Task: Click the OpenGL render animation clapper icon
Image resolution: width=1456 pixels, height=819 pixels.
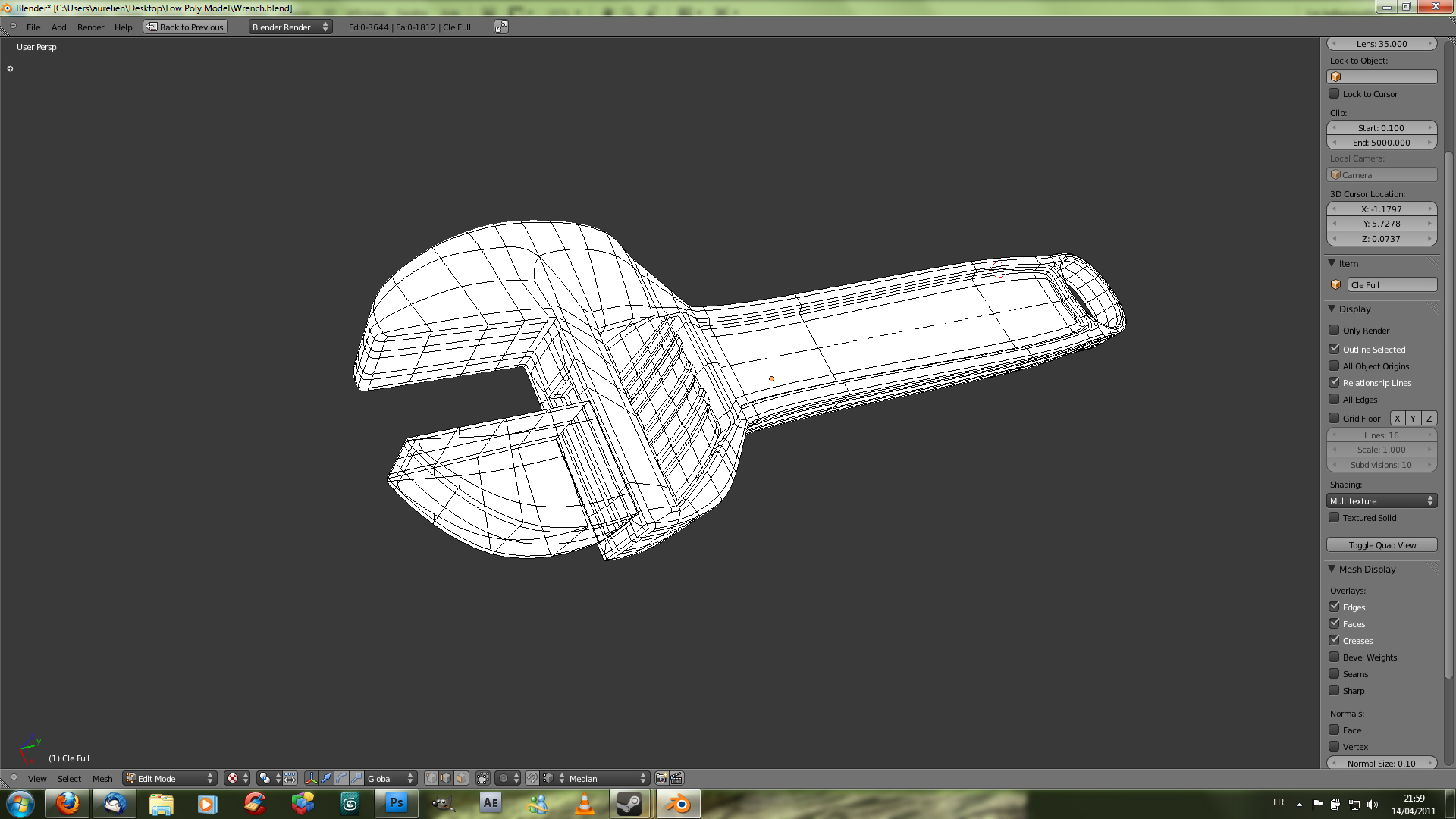Action: 676,778
